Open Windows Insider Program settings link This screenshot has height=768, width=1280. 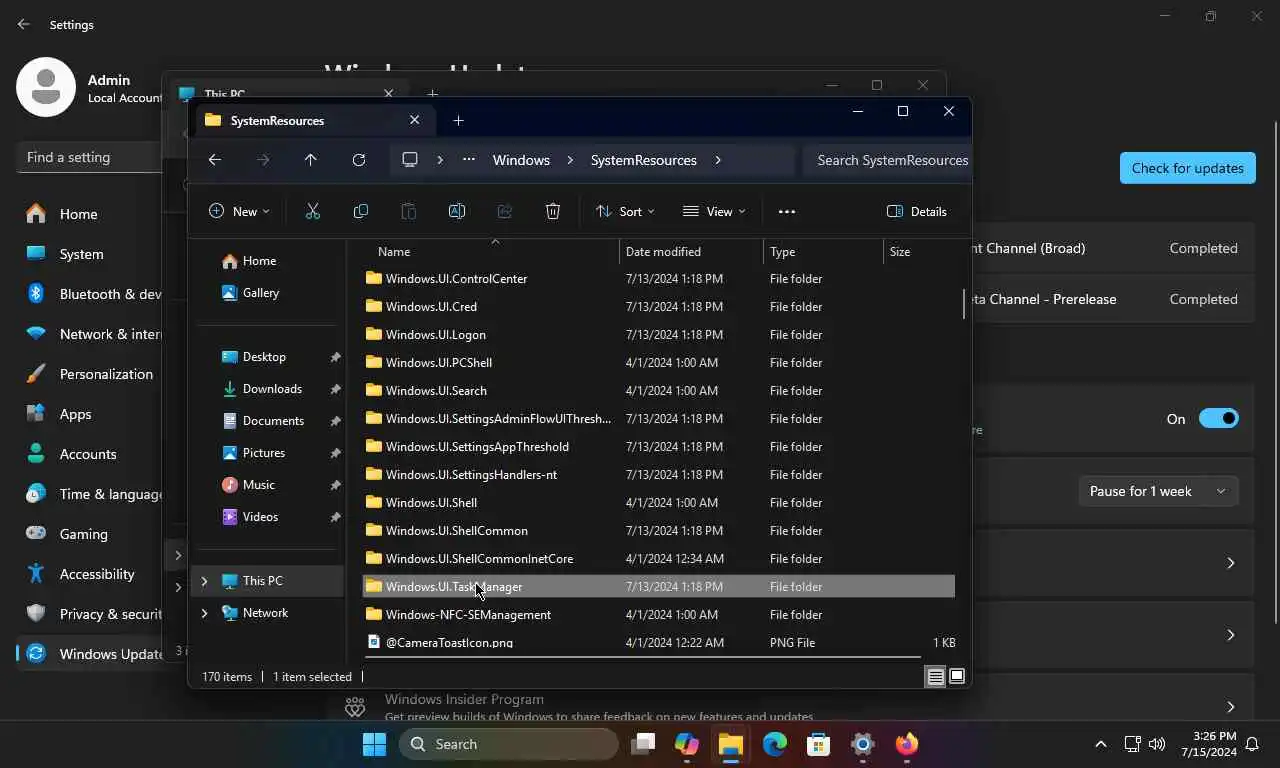click(464, 700)
